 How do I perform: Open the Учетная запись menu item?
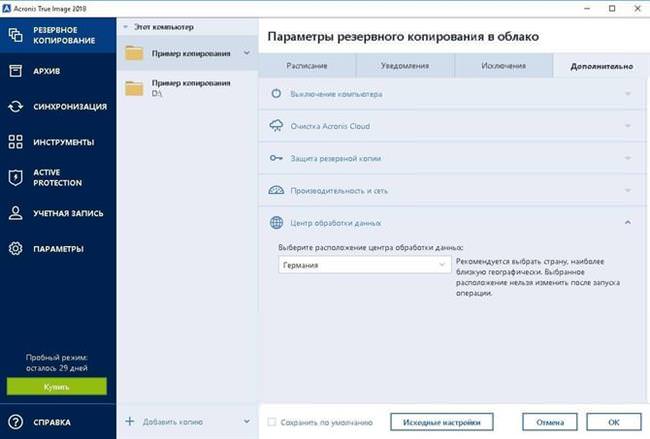(x=58, y=213)
